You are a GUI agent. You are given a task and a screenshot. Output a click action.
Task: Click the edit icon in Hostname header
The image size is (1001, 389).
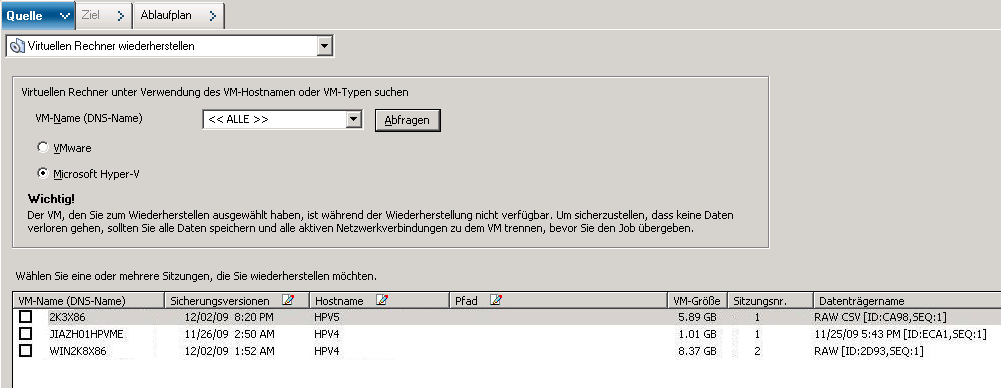(382, 300)
